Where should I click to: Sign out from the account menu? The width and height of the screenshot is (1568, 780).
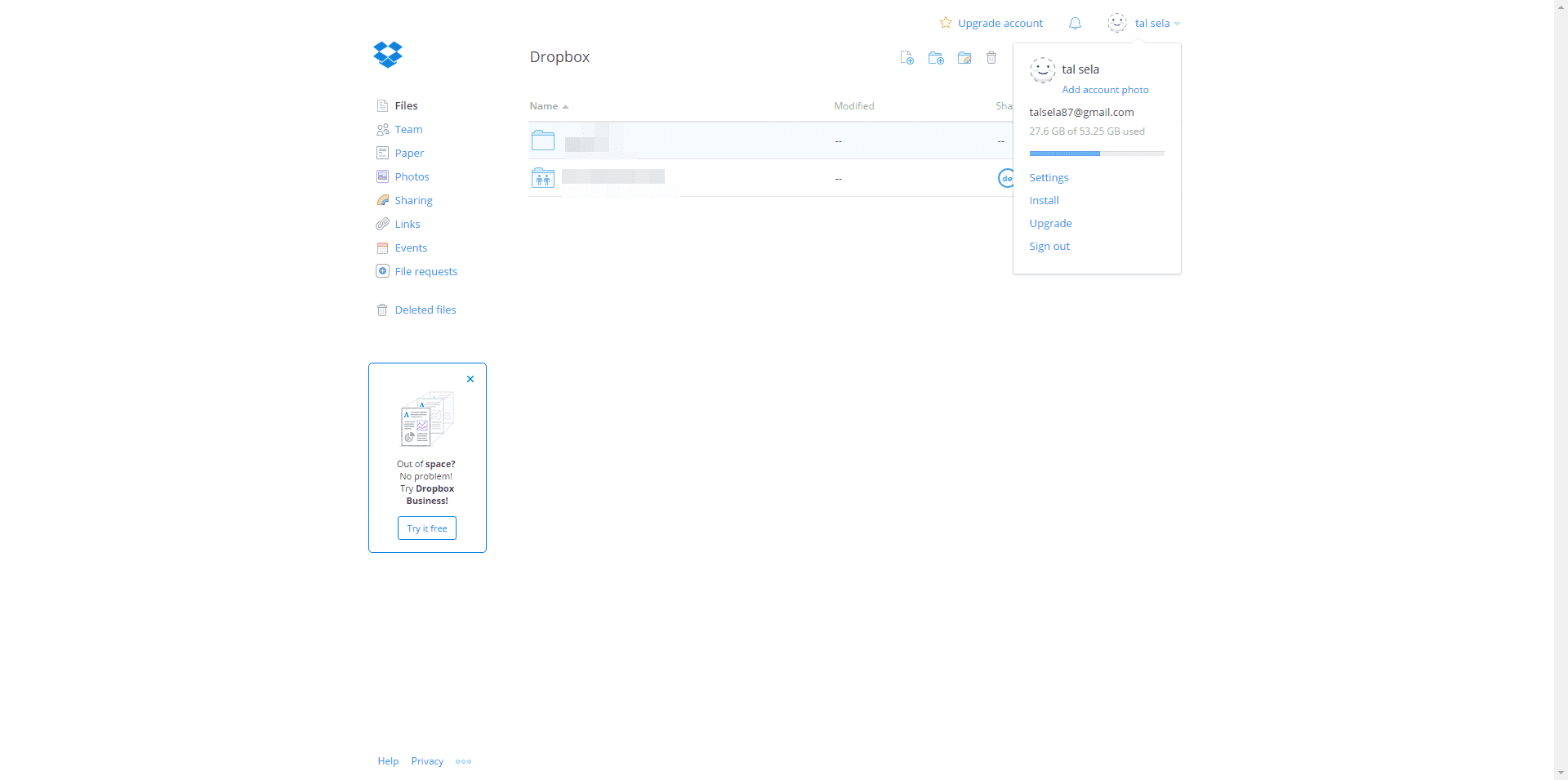pos(1049,246)
